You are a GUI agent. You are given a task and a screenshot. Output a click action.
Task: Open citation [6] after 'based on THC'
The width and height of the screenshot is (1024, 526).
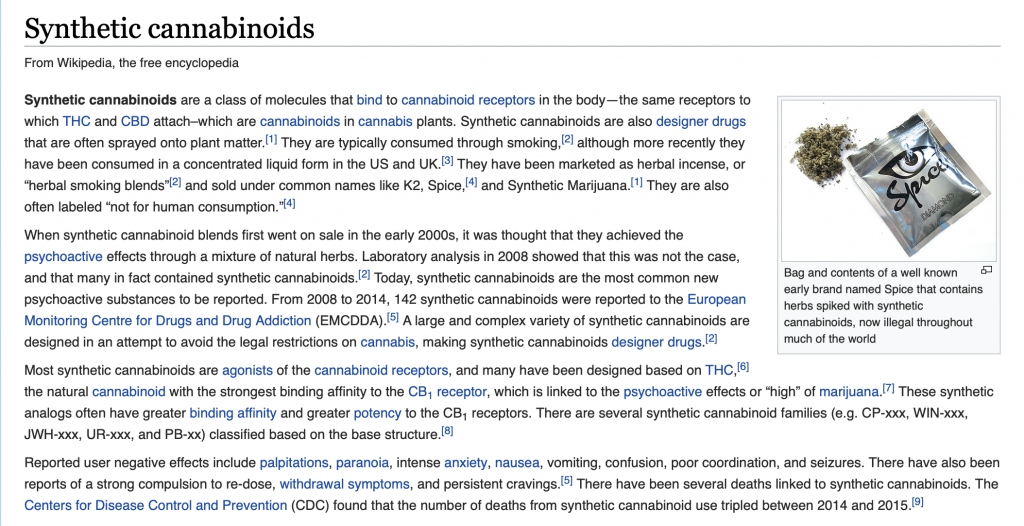(743, 367)
